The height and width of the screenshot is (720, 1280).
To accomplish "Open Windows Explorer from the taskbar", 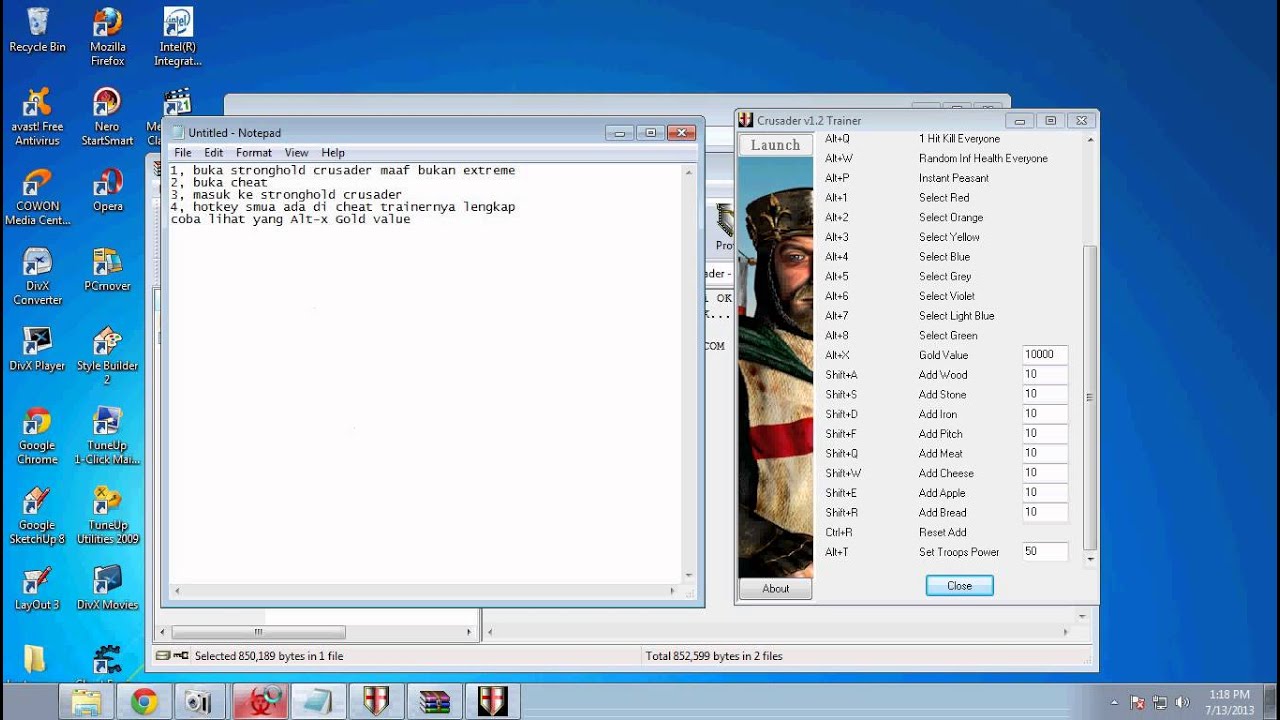I will coord(87,702).
